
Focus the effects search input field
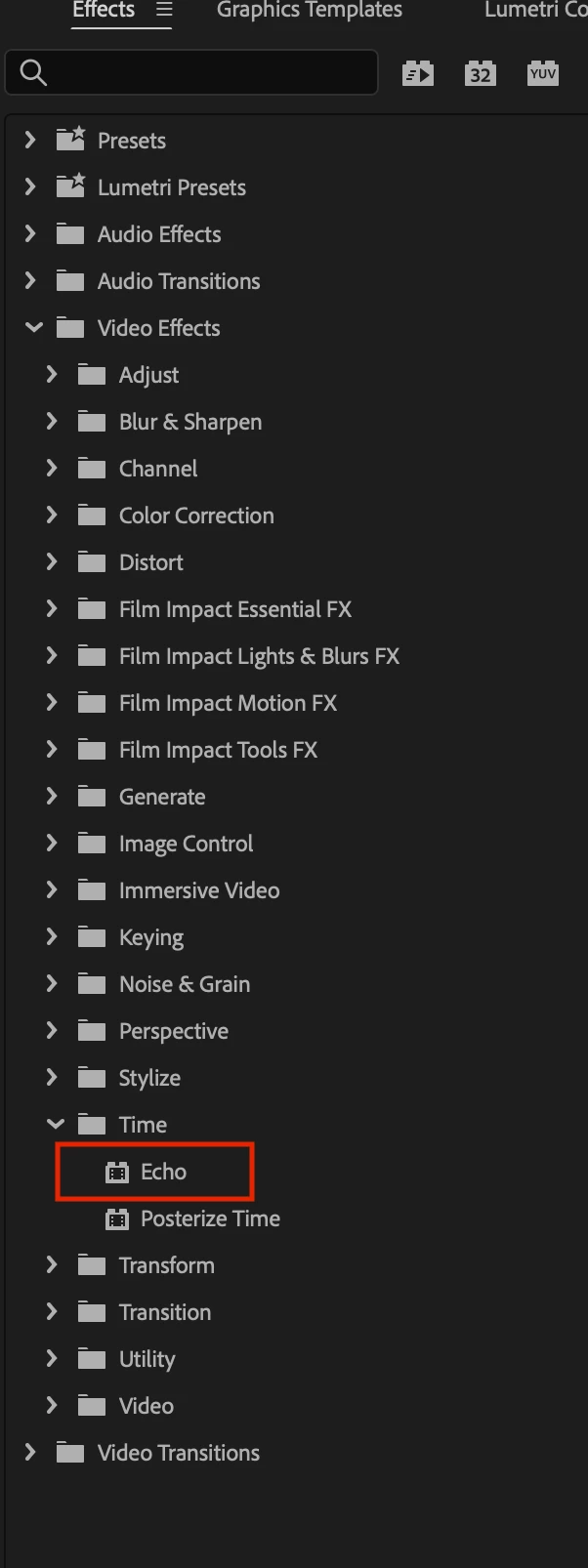coord(191,72)
